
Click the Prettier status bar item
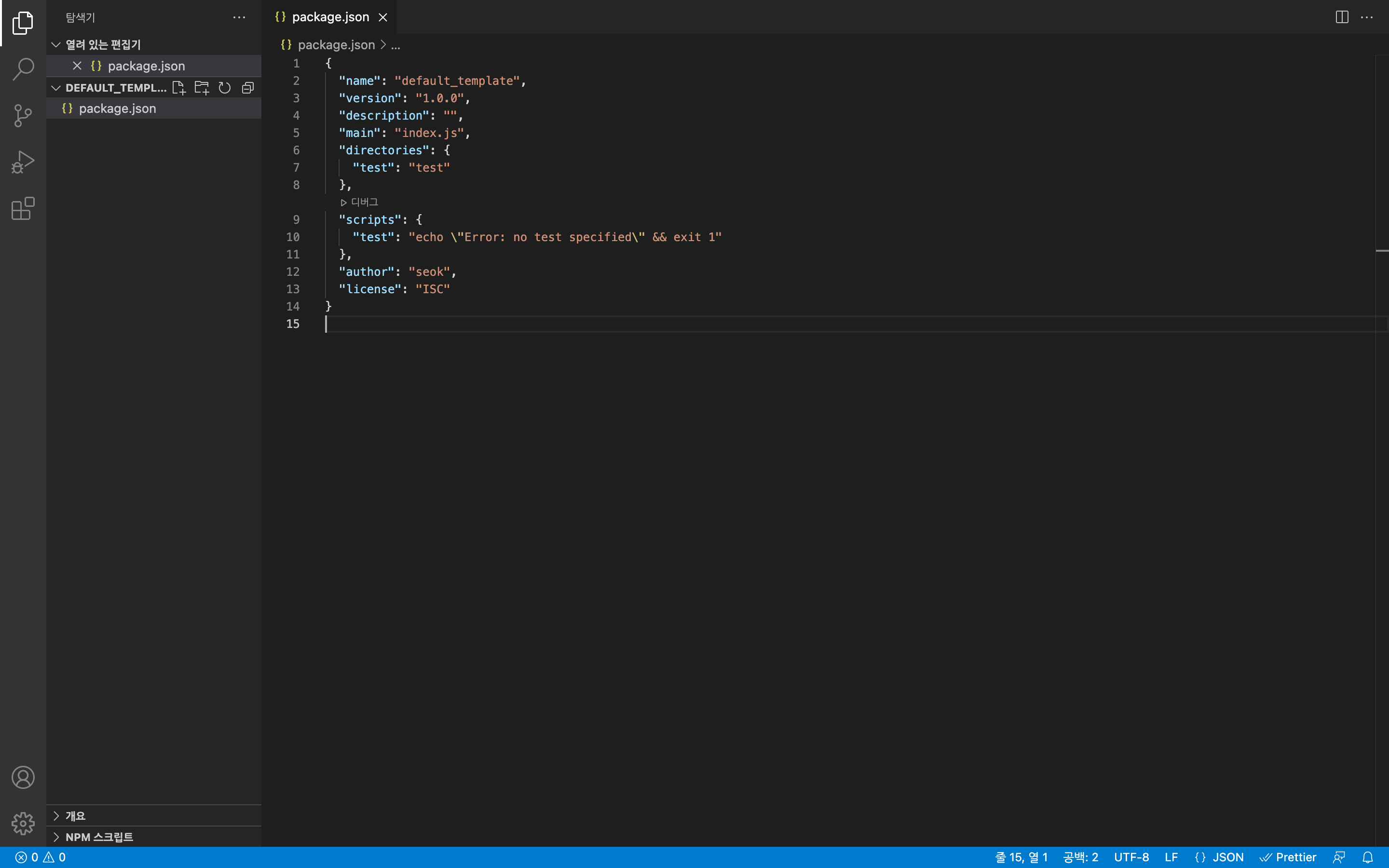click(x=1288, y=857)
